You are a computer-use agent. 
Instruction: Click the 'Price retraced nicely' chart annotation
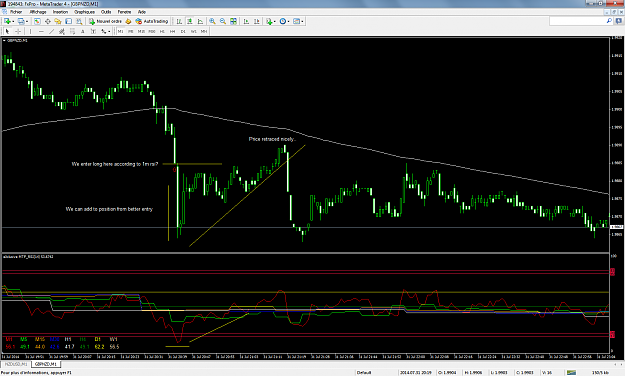tap(272, 139)
